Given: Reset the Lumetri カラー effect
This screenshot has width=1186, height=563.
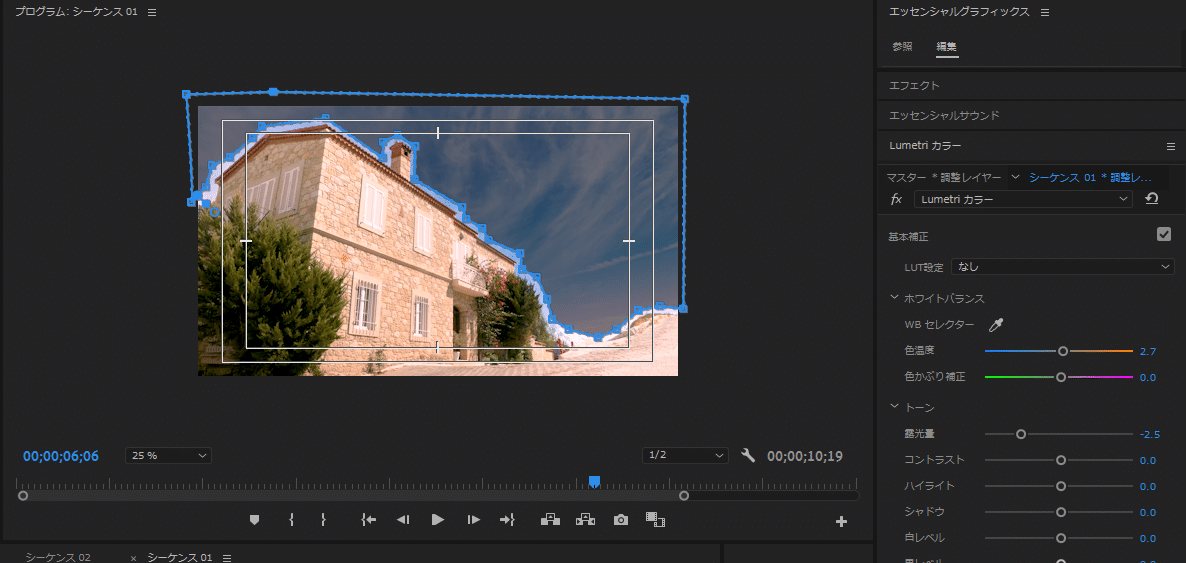Looking at the screenshot, I should 1152,199.
